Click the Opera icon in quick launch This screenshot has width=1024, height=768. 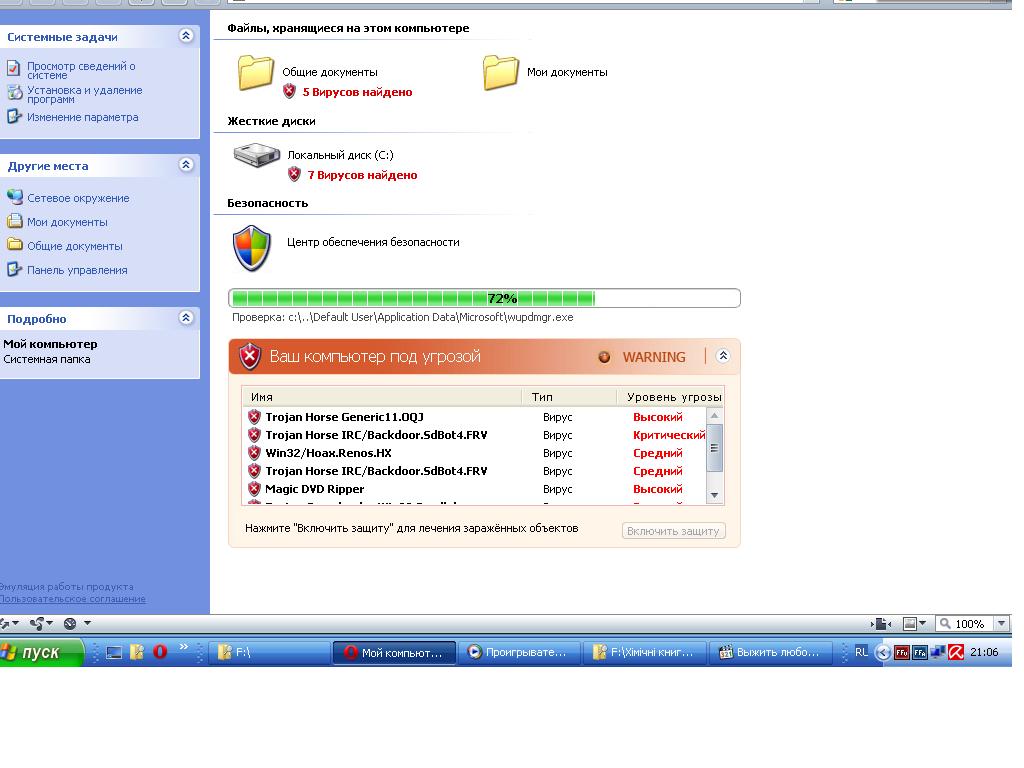[160, 652]
